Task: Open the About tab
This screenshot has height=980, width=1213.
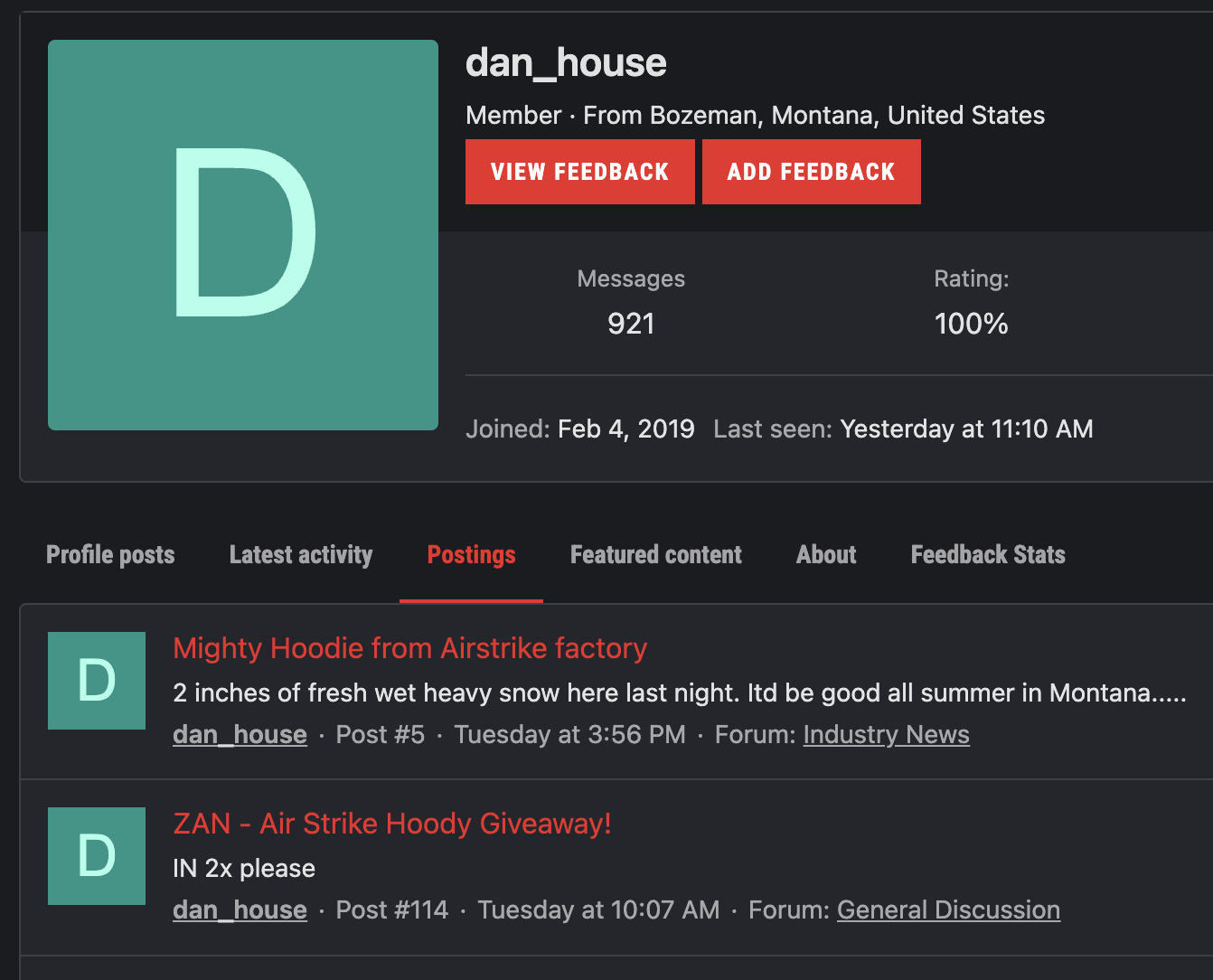Action: [x=826, y=554]
